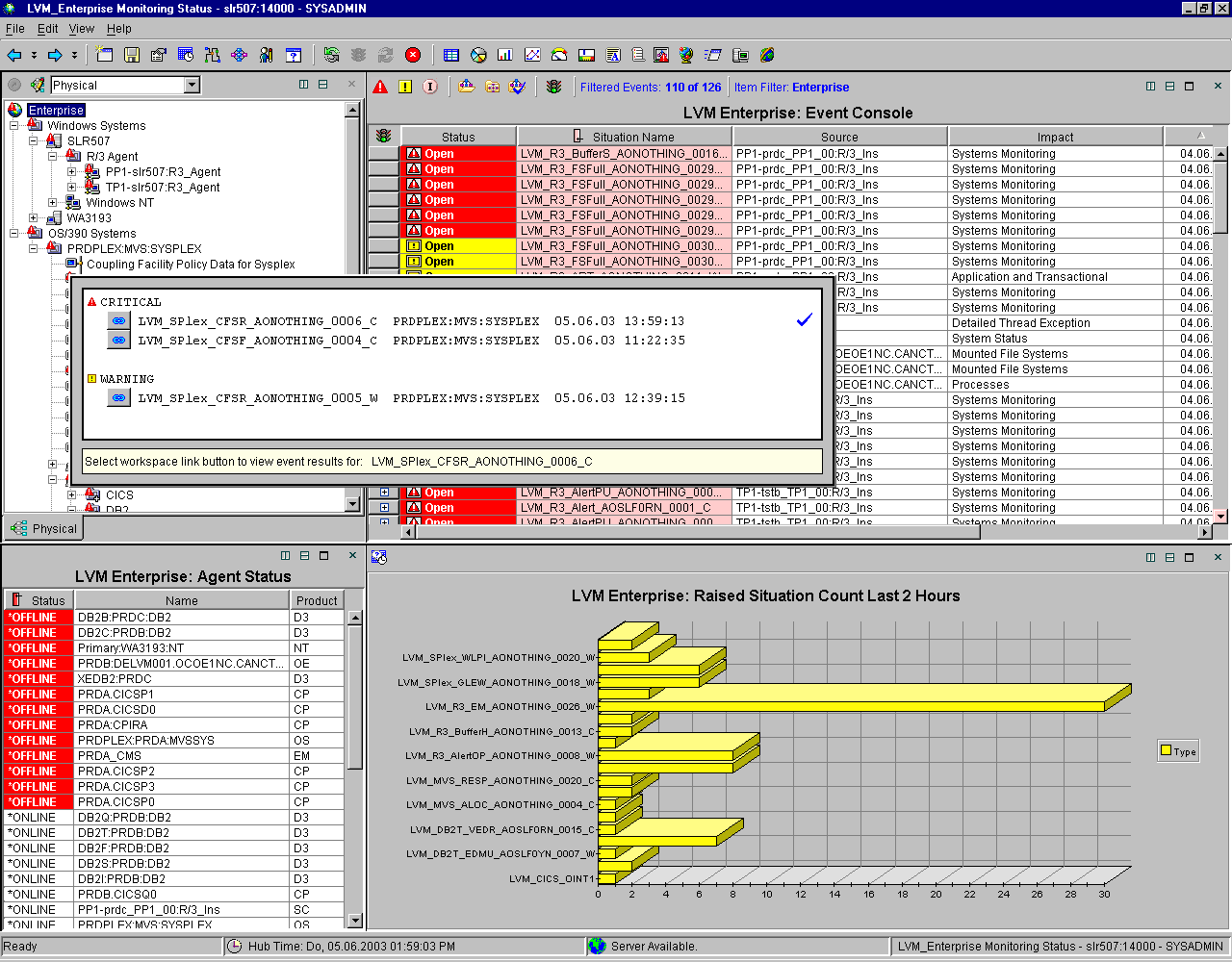1232x962 pixels.
Task: Select the Bar Chart view tool
Action: (x=505, y=55)
